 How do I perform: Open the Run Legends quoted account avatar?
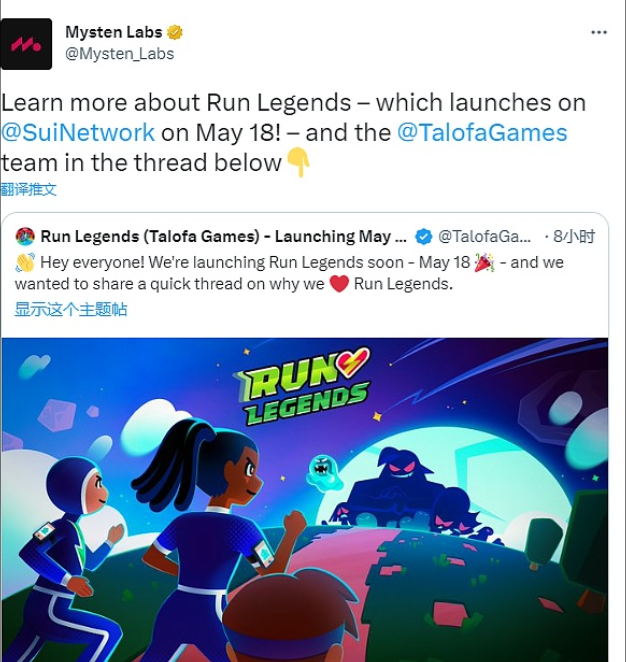tap(25, 236)
